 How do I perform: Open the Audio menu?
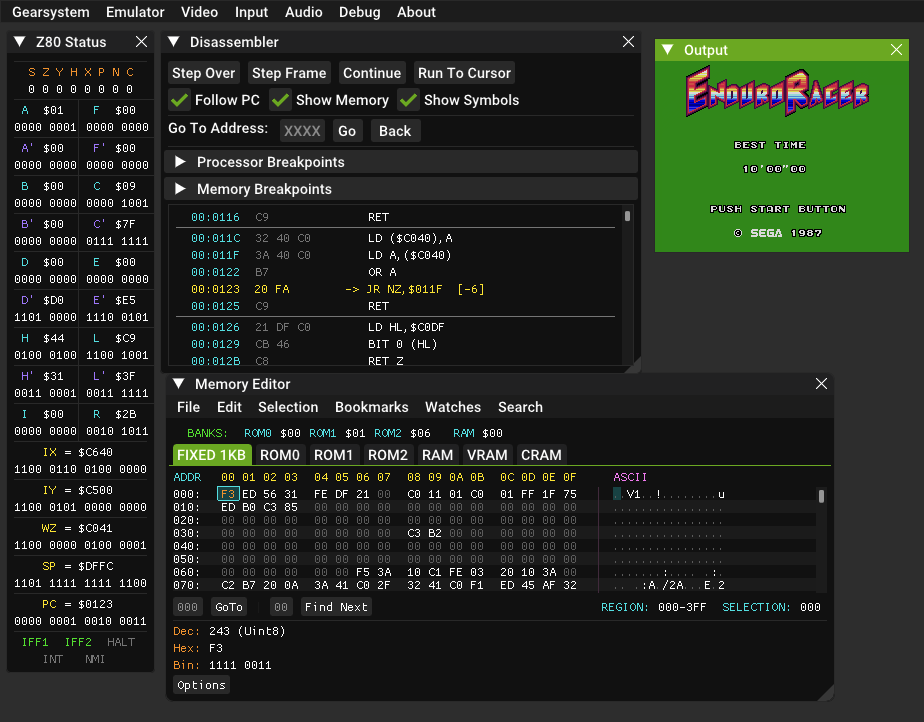click(x=303, y=12)
